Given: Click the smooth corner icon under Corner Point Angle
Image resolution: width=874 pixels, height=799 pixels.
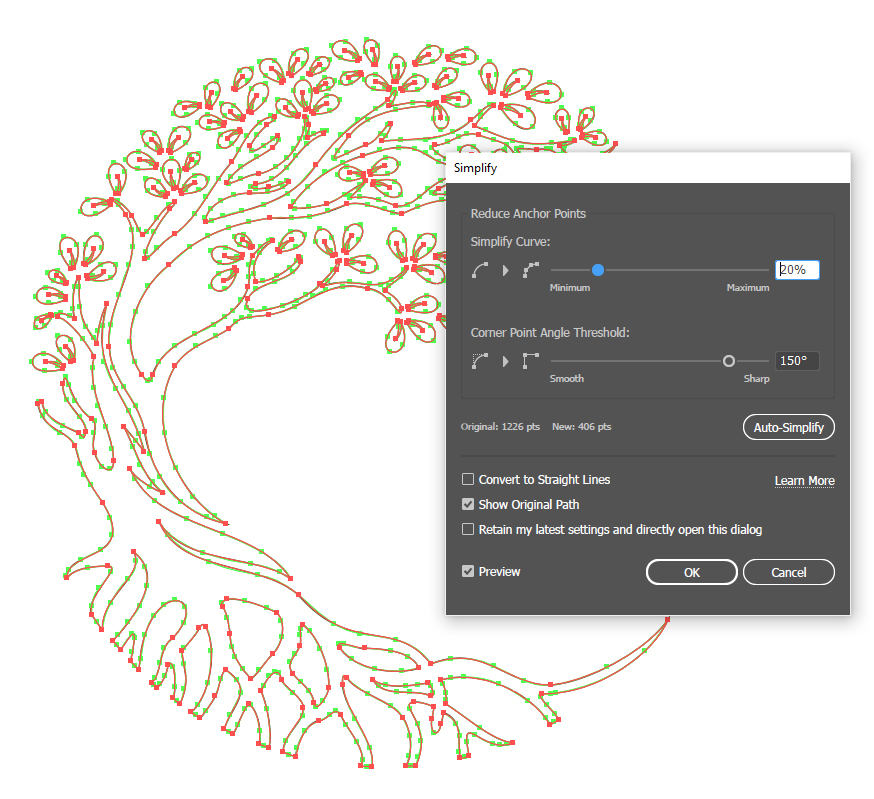Looking at the screenshot, I should pyautogui.click(x=480, y=361).
